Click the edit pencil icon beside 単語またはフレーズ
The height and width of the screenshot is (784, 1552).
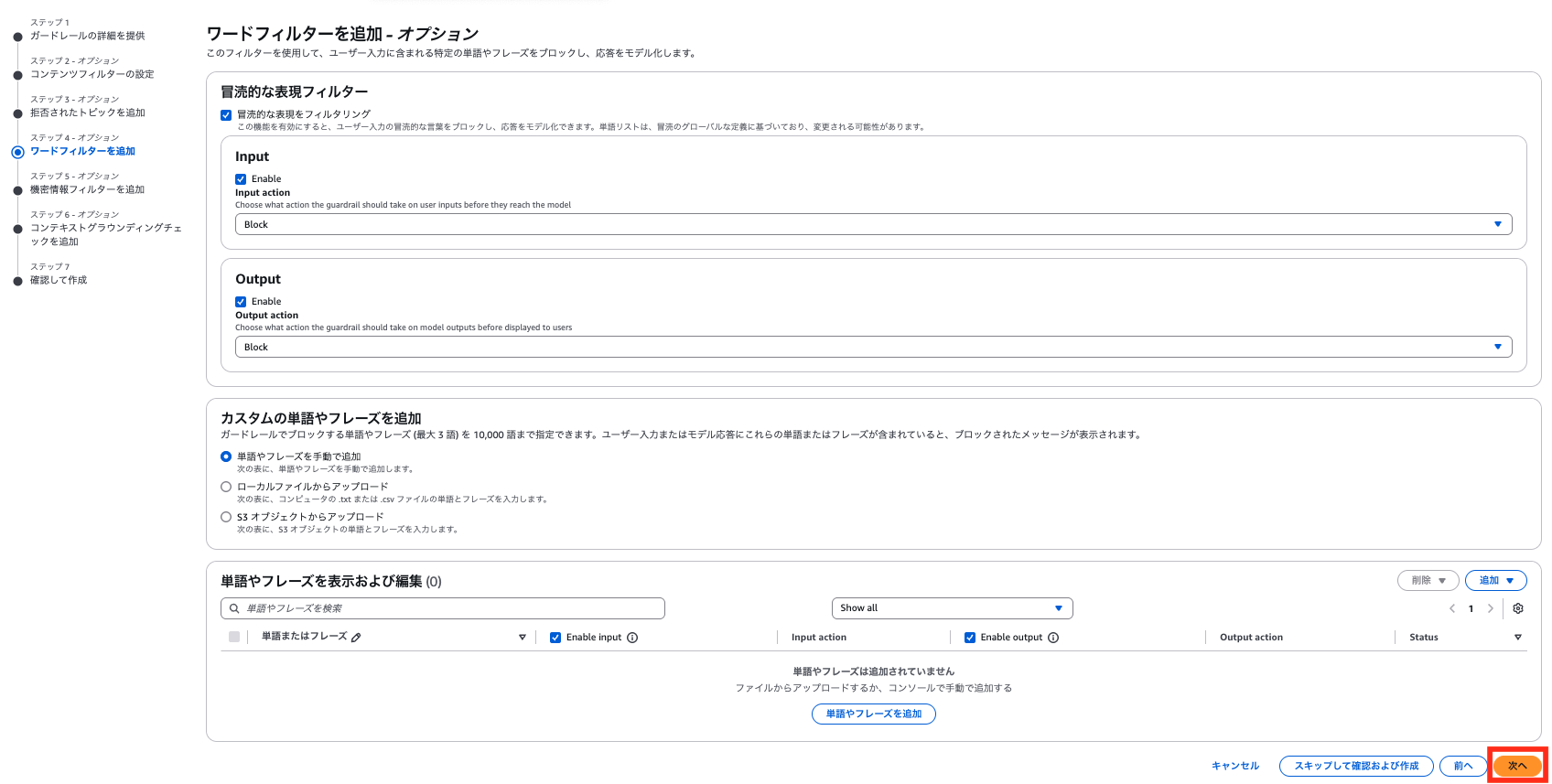pos(356,637)
